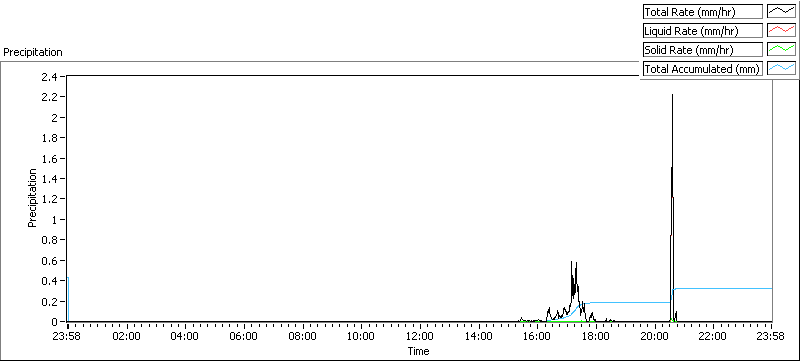Viewport: 800px width, 361px height.
Task: Click the 10:00 time axis label
Action: (361, 336)
